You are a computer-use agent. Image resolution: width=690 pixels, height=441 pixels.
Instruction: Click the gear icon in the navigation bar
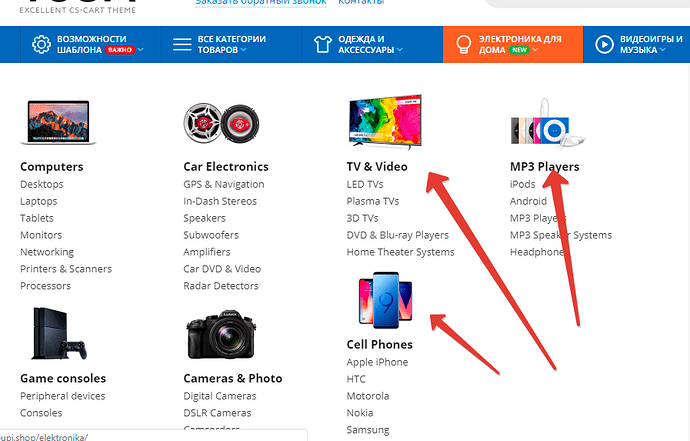tap(41, 44)
